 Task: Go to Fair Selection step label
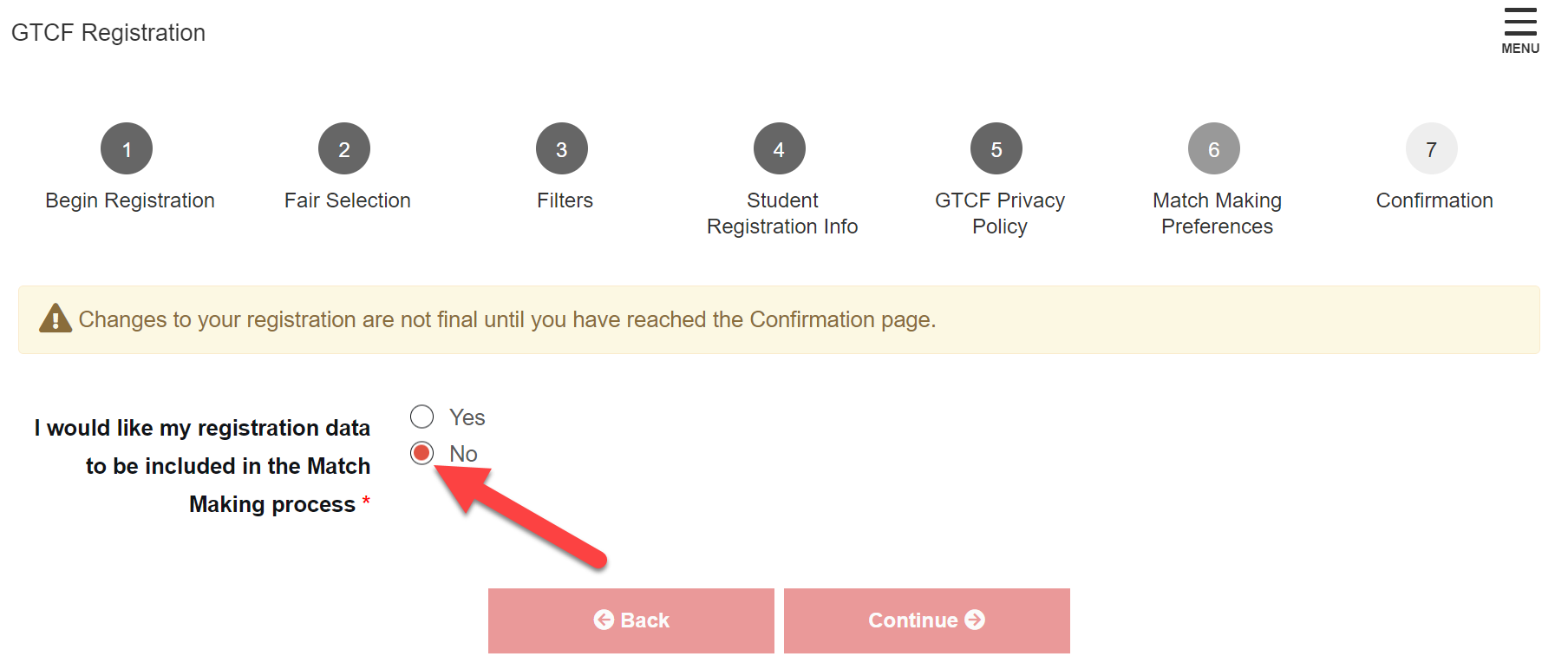click(x=347, y=200)
